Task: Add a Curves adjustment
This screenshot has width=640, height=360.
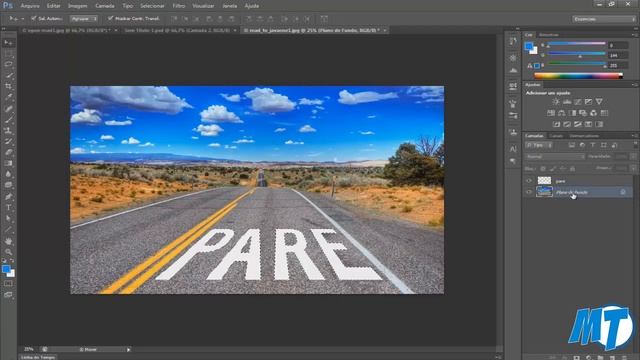Action: tap(578, 102)
